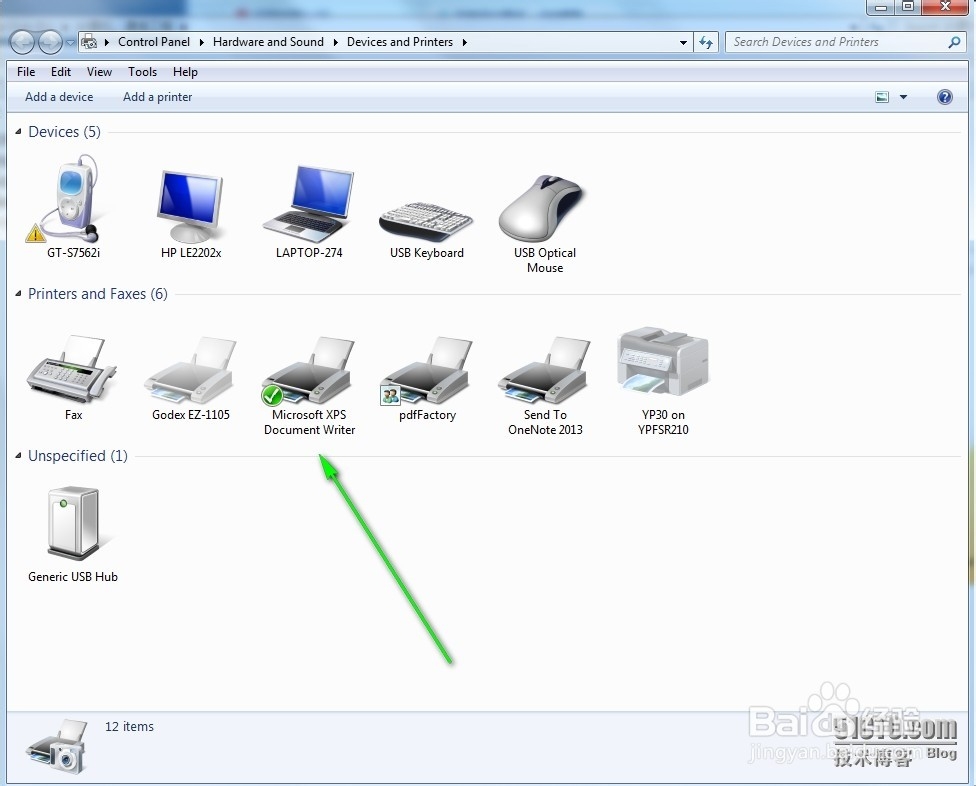
Task: Collapse the Unspecified (1) group
Action: click(18, 456)
